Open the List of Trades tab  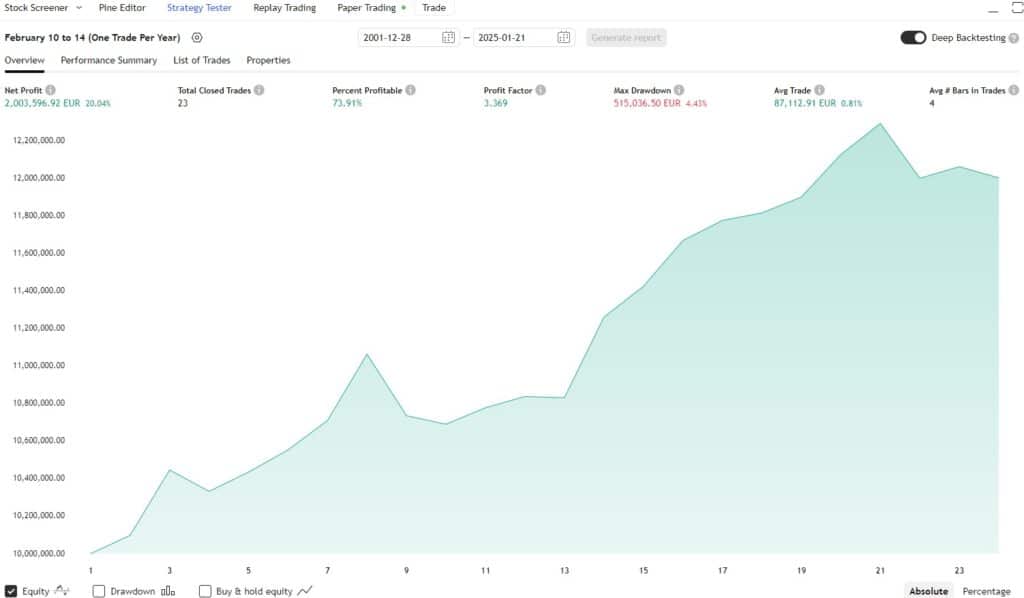tap(201, 60)
